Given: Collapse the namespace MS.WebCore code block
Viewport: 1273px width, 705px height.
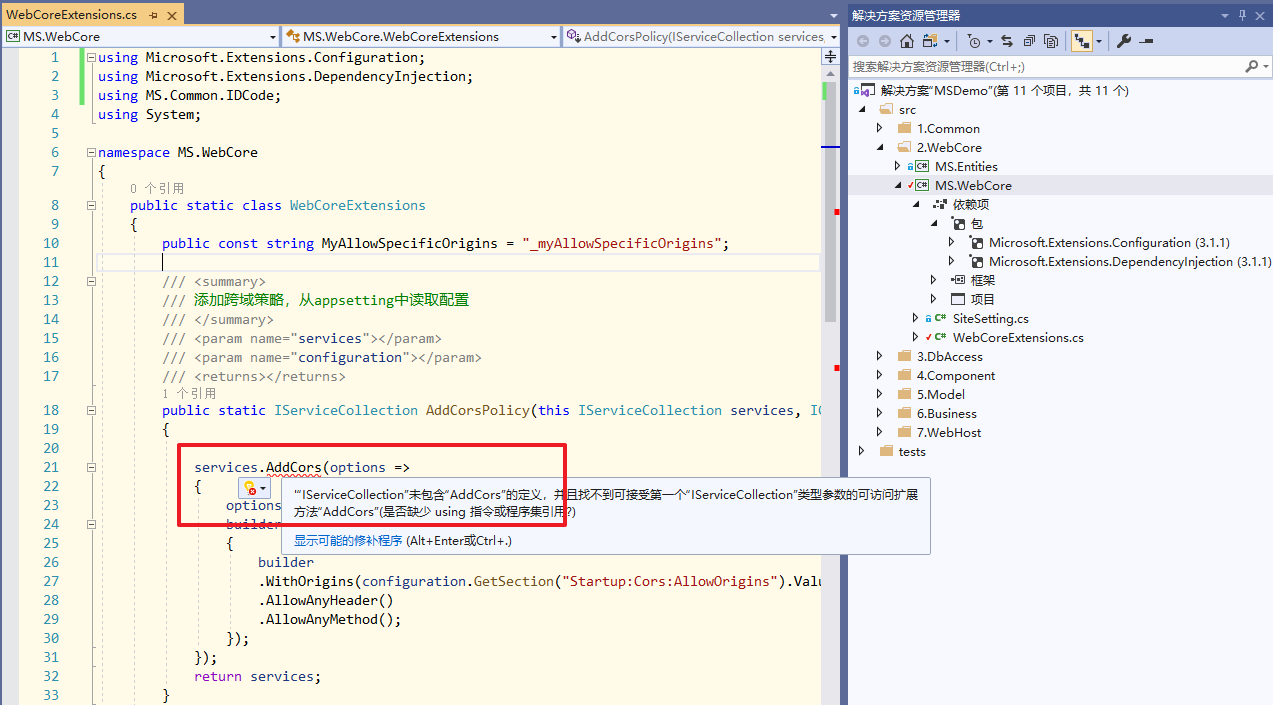Looking at the screenshot, I should click(91, 153).
